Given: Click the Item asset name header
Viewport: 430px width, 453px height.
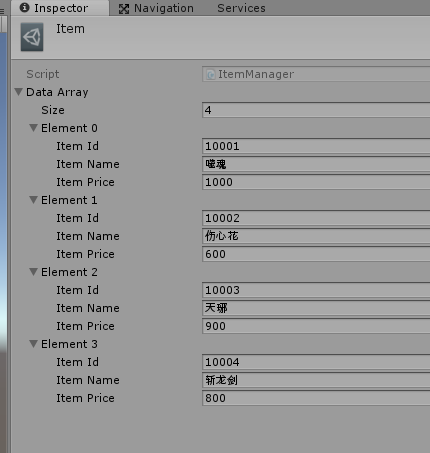Looking at the screenshot, I should (70, 29).
